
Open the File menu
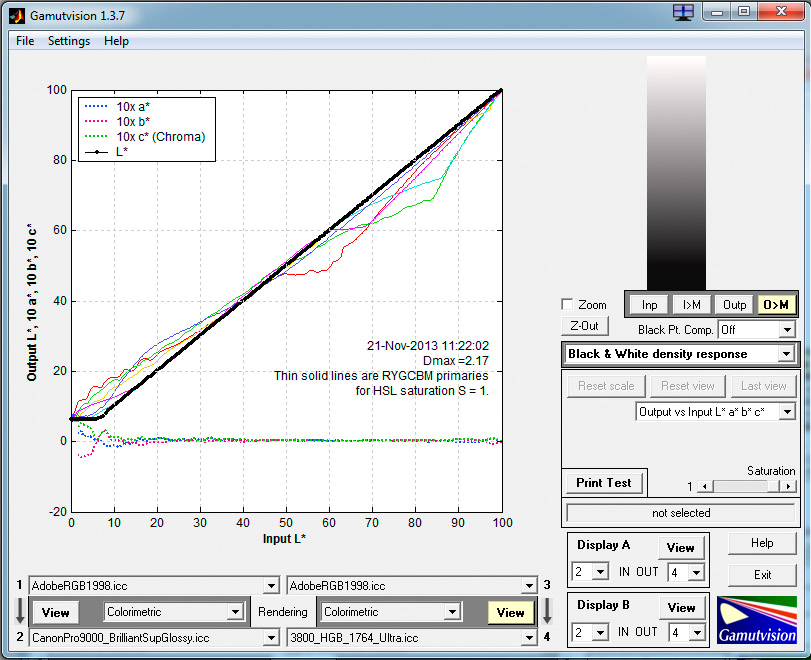point(25,41)
